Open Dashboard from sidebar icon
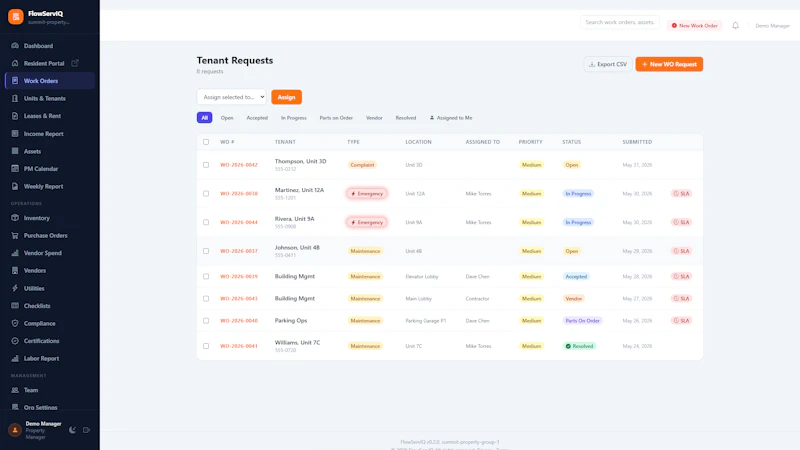 click(x=15, y=46)
